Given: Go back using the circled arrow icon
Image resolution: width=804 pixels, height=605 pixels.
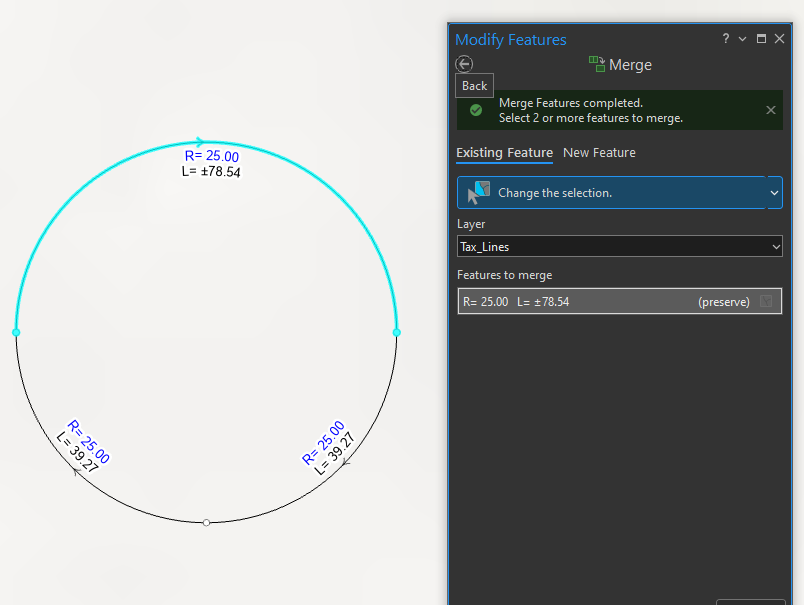Looking at the screenshot, I should coord(464,64).
